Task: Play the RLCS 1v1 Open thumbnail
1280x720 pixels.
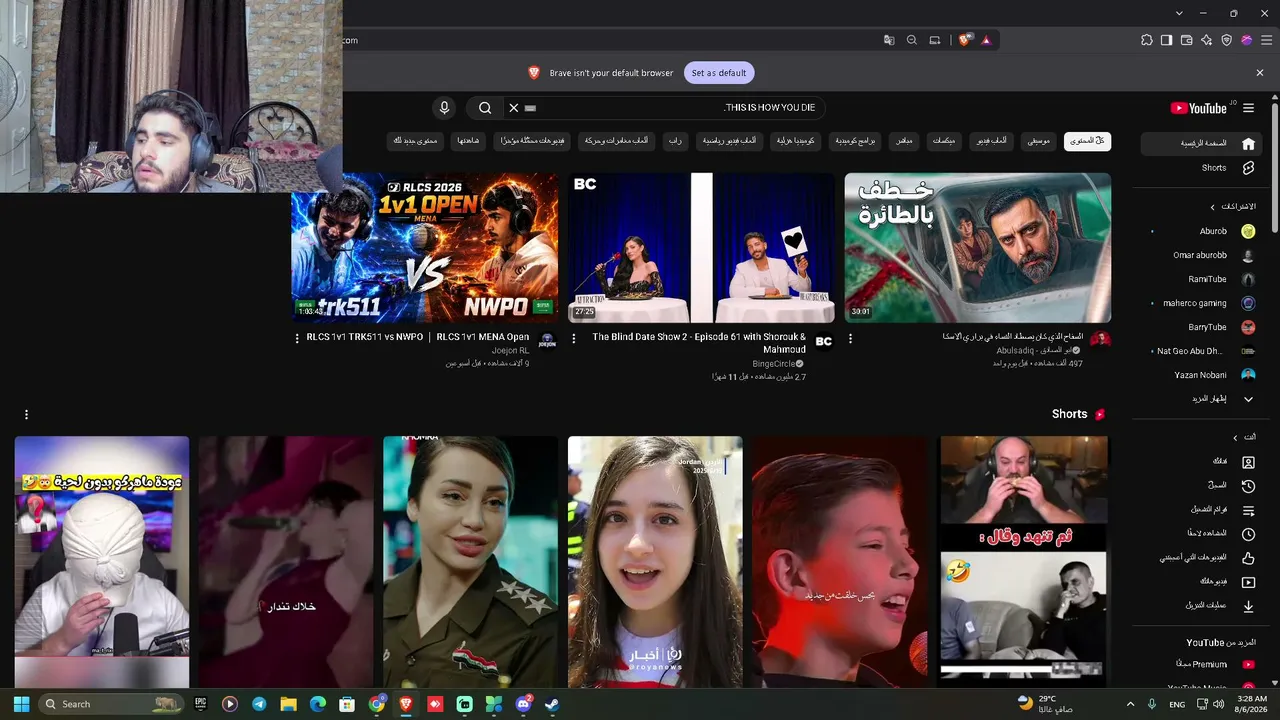Action: [x=425, y=248]
